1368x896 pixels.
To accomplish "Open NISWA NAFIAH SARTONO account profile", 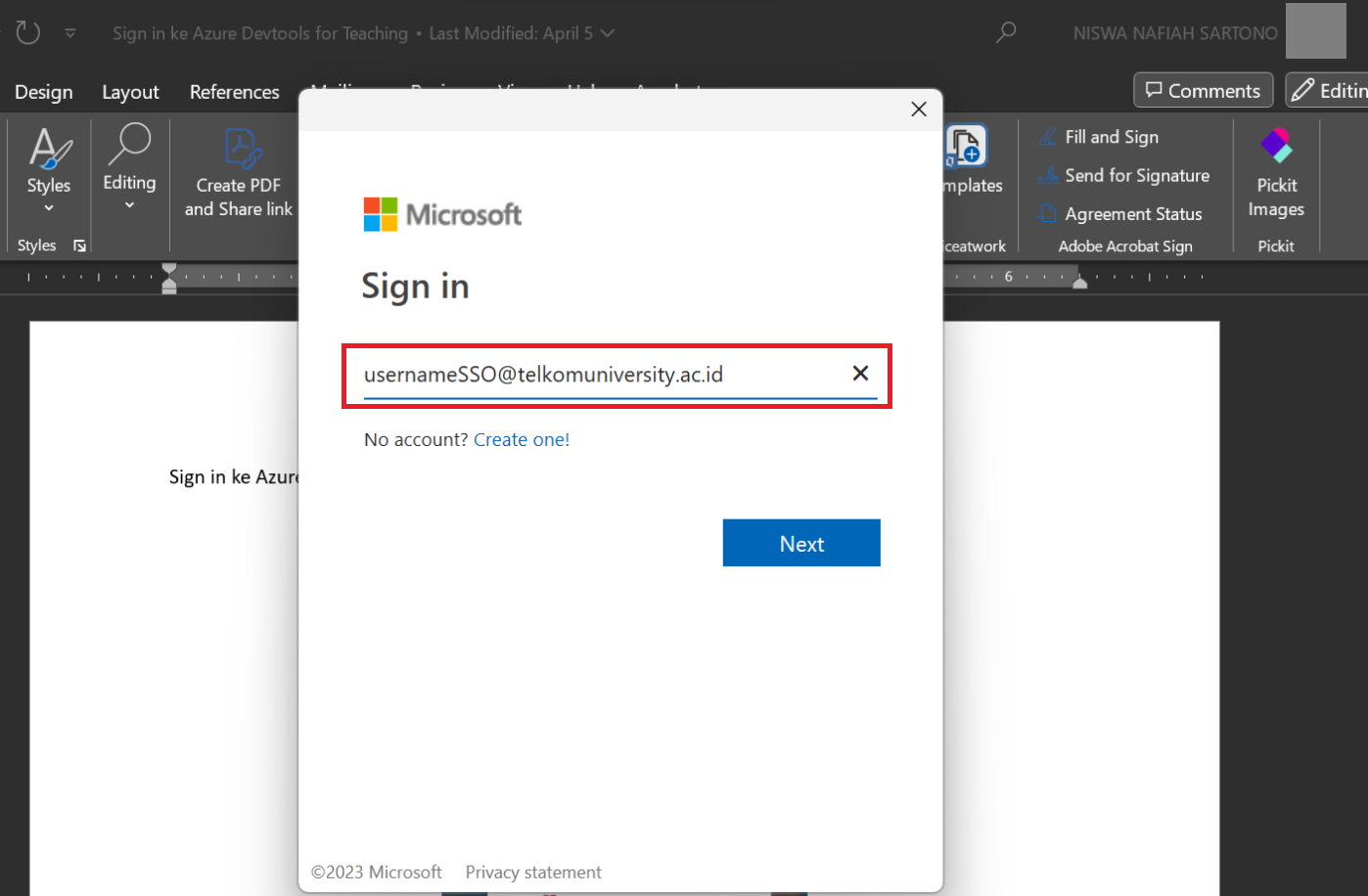I will (1175, 33).
